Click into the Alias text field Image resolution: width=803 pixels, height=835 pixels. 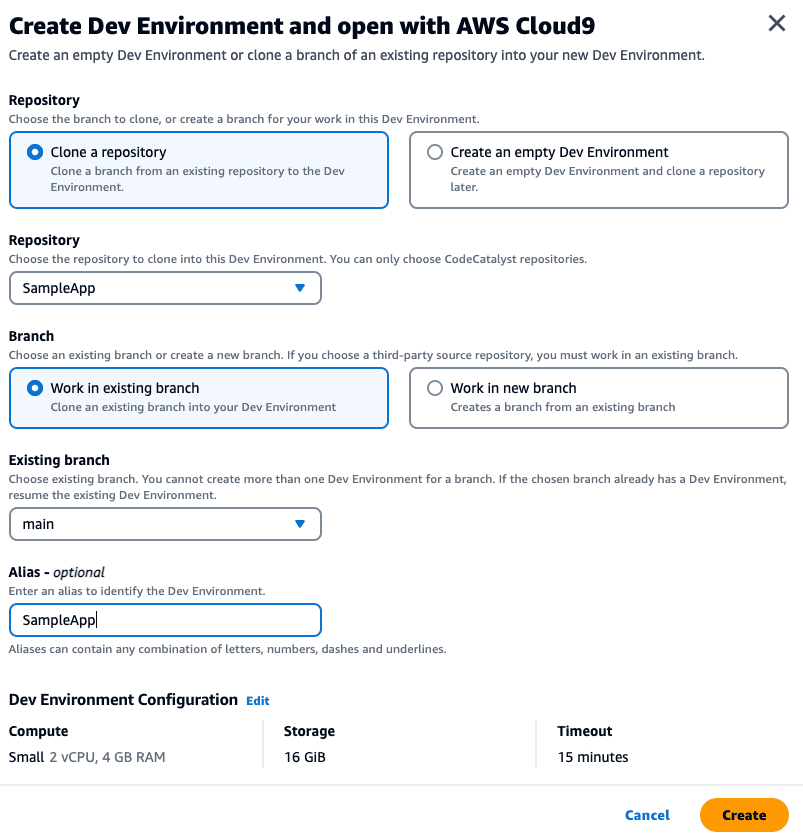[x=165, y=620]
